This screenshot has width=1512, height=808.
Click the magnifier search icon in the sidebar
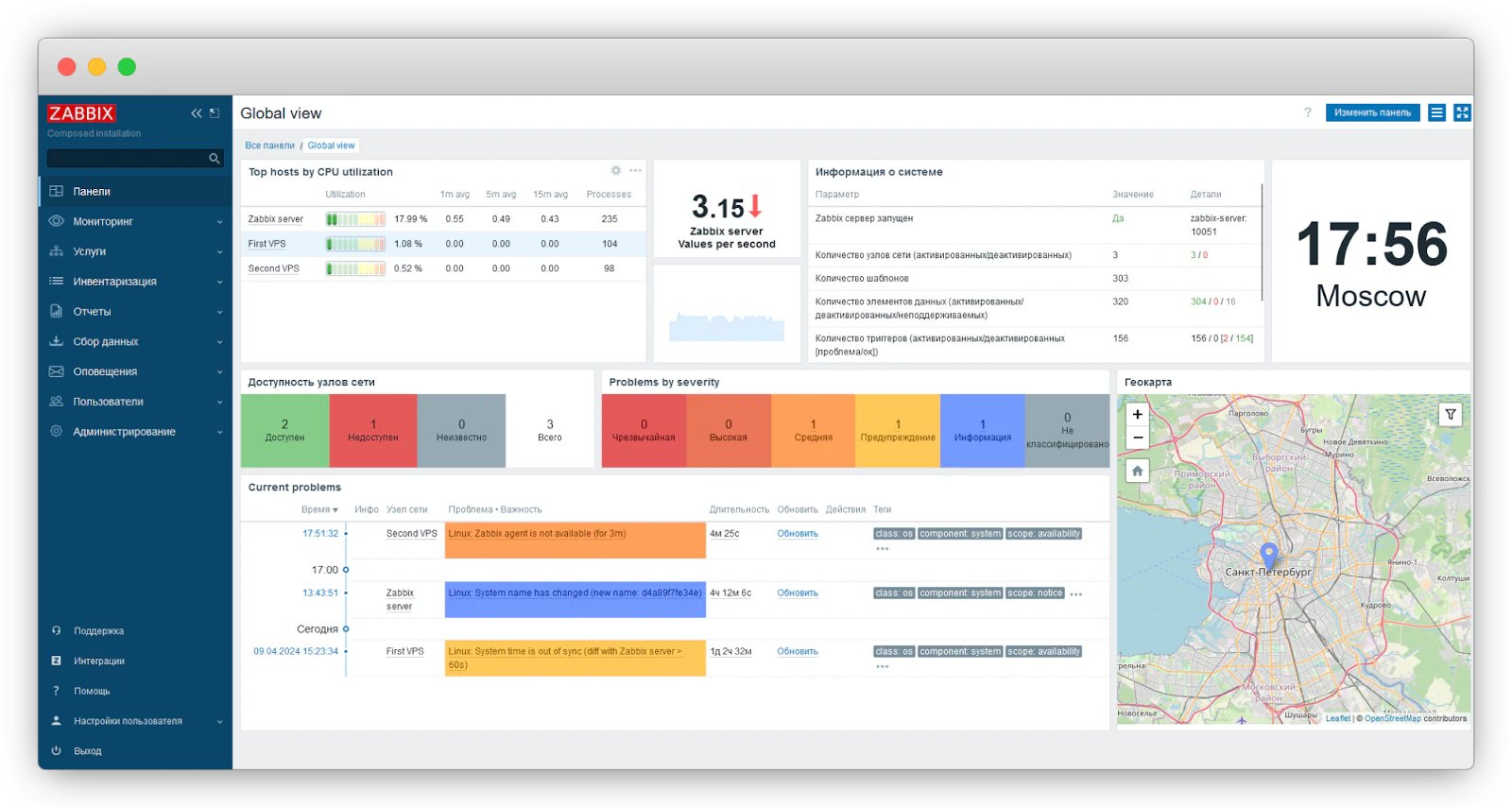[215, 159]
